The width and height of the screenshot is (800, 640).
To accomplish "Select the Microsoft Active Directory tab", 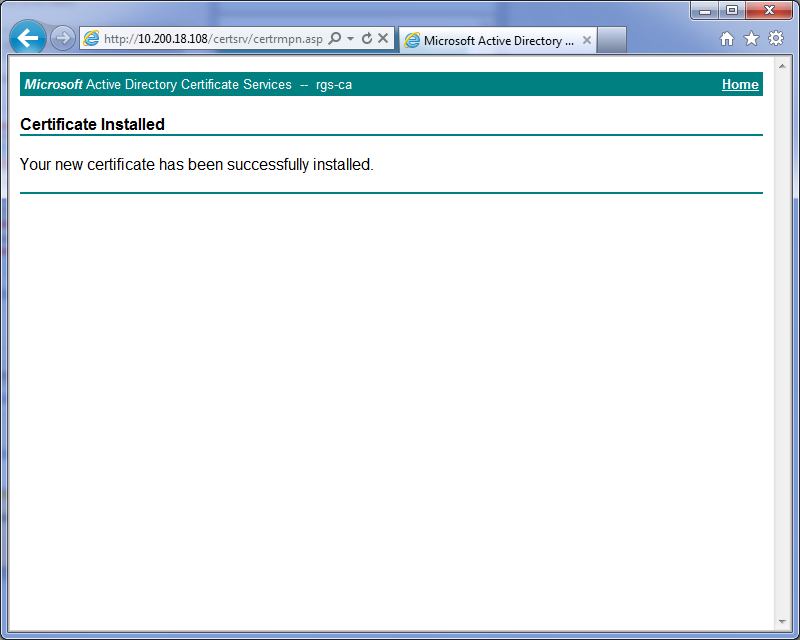I will tap(497, 40).
